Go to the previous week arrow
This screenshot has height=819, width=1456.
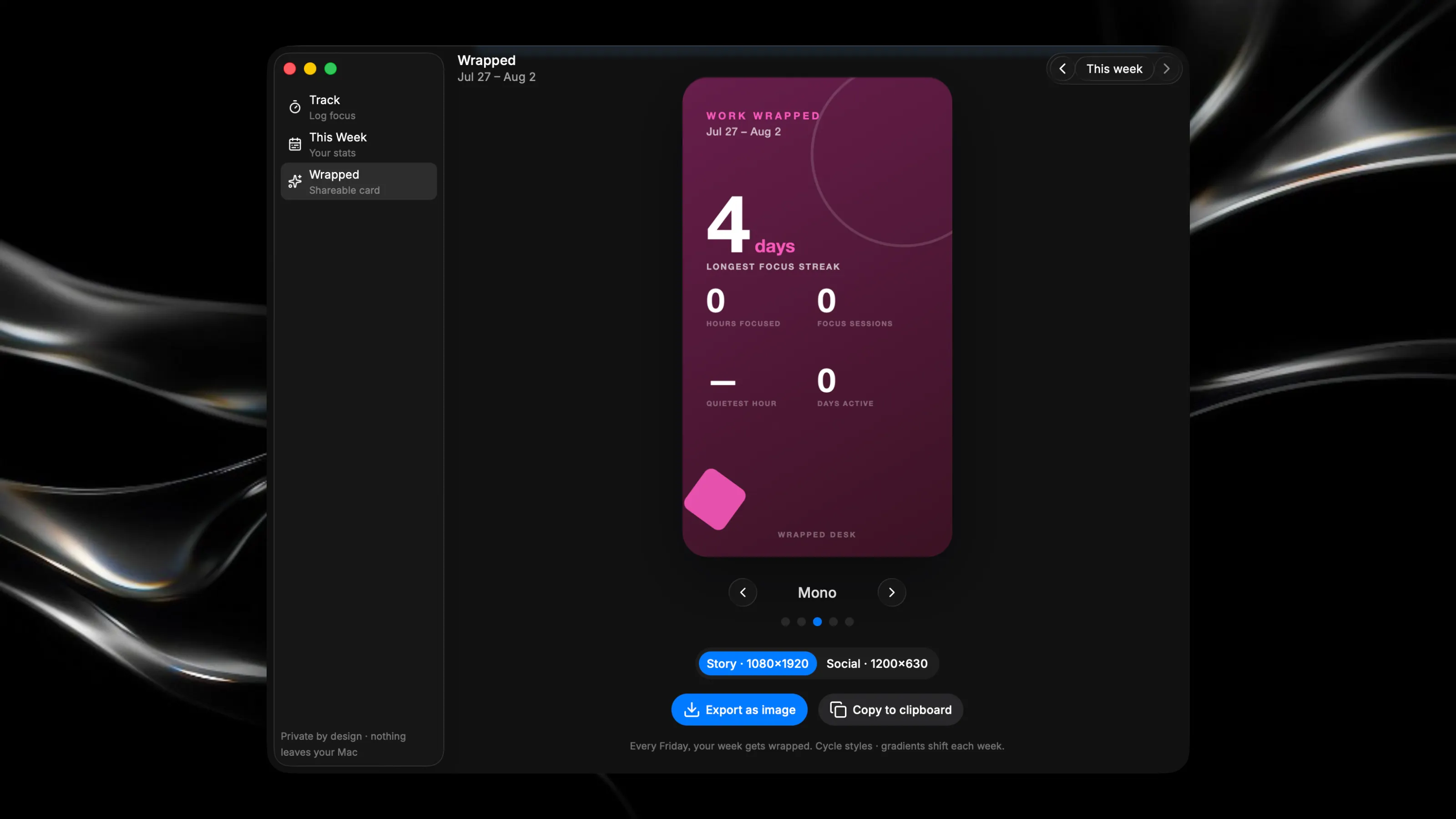1062,69
